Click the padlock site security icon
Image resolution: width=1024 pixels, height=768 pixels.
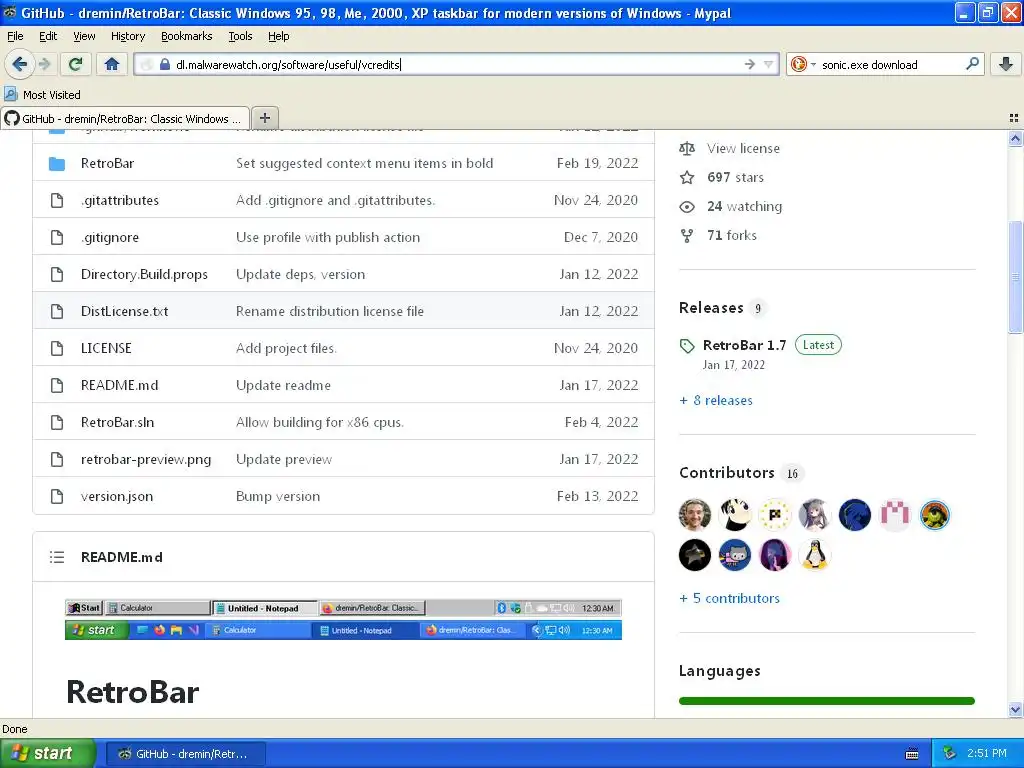165,64
